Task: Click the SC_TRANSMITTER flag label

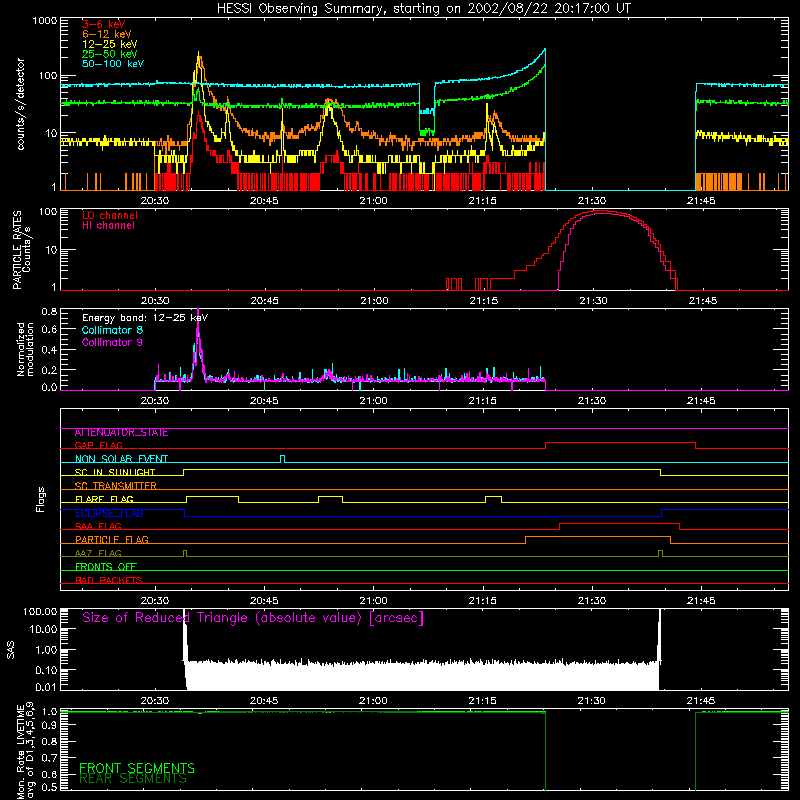Action: click(115, 486)
